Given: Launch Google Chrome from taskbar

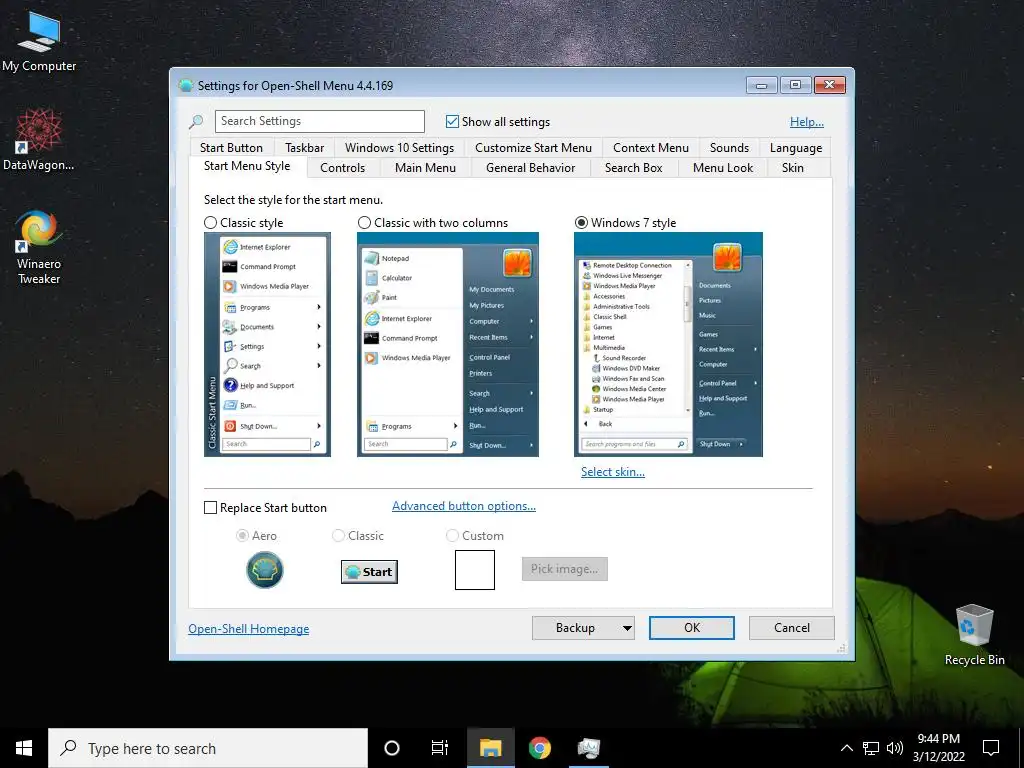Looking at the screenshot, I should [539, 748].
